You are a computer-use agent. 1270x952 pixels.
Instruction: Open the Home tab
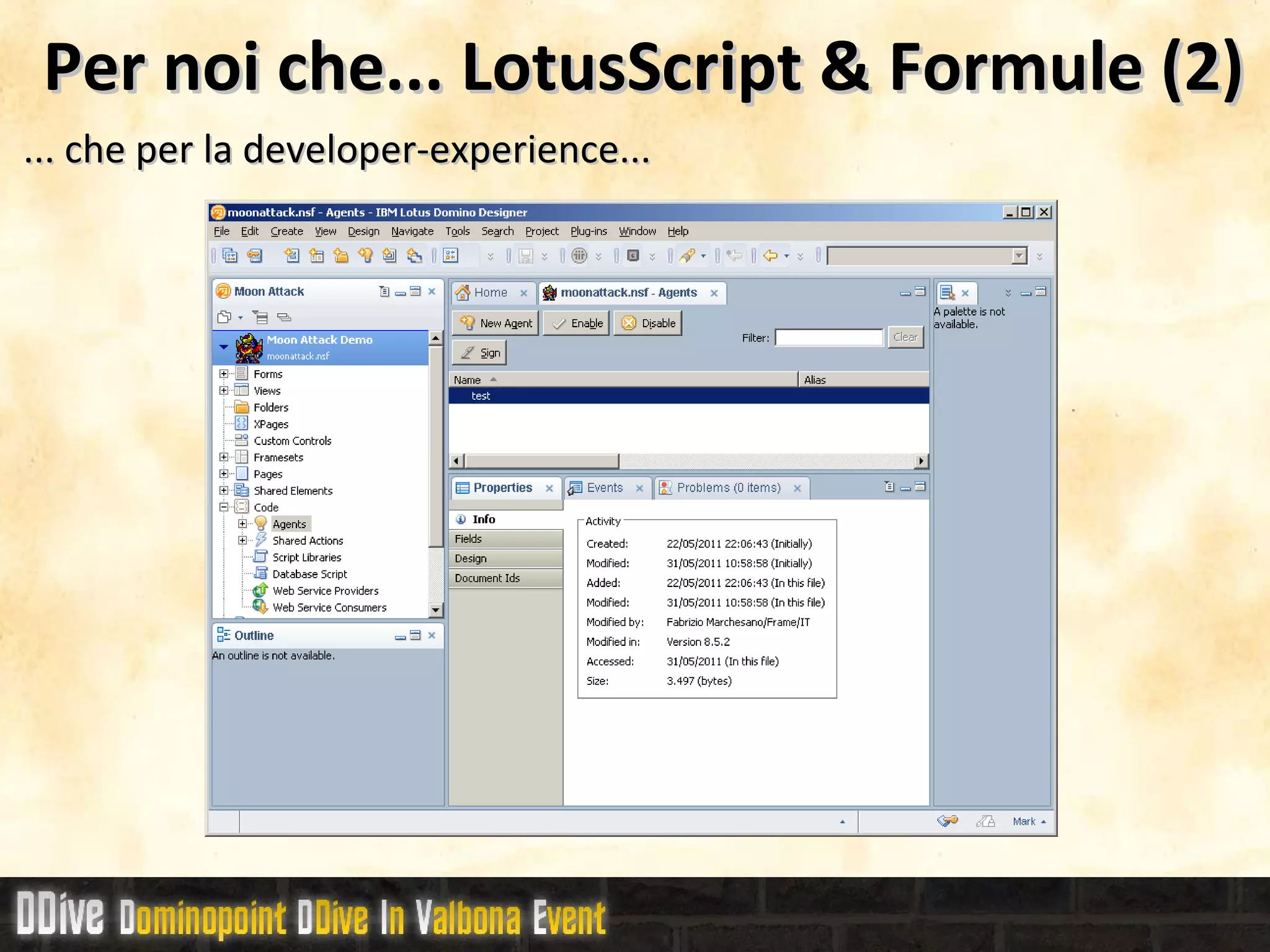pos(490,293)
